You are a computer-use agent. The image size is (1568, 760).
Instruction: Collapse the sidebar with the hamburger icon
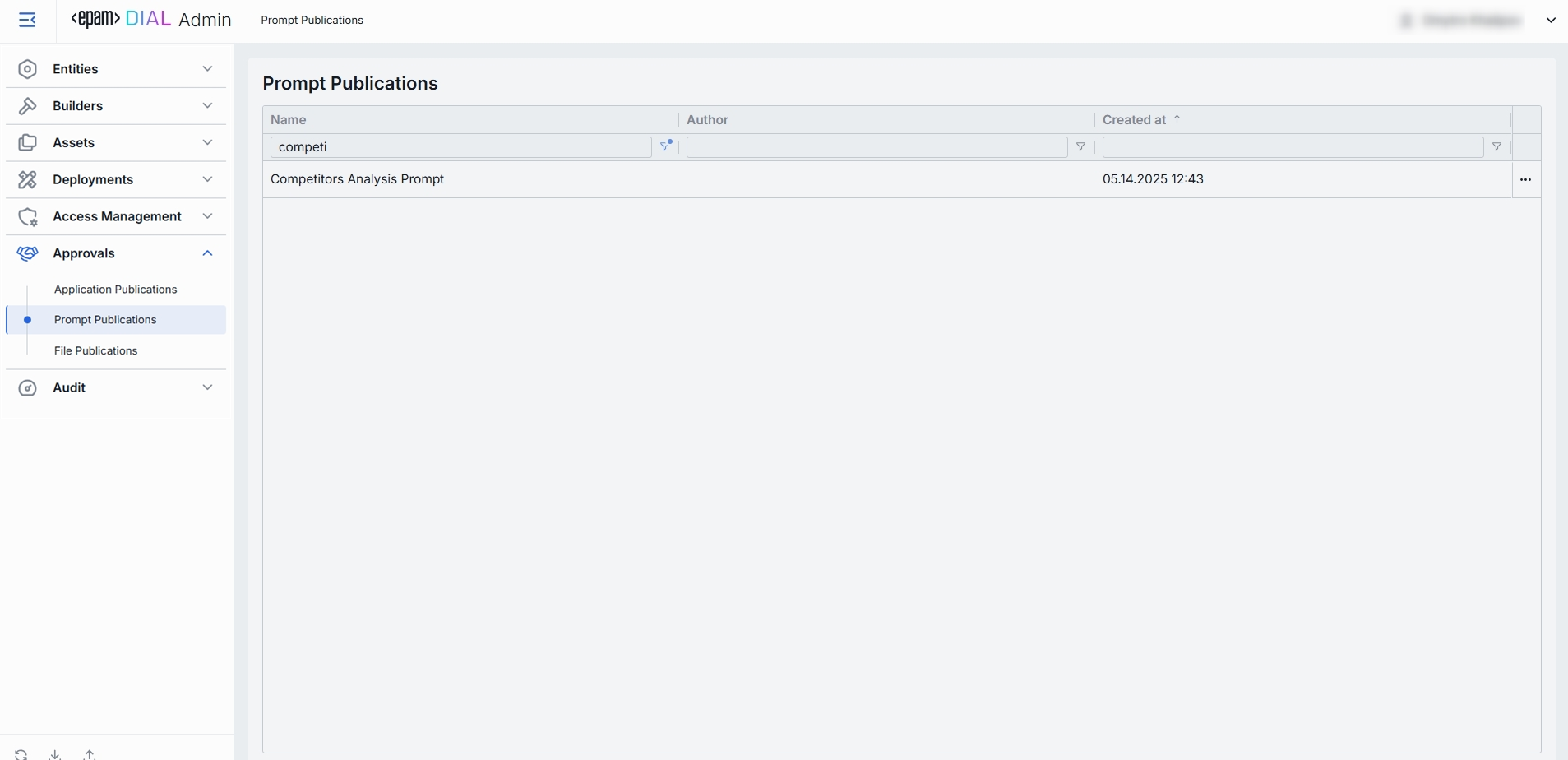pos(27,20)
